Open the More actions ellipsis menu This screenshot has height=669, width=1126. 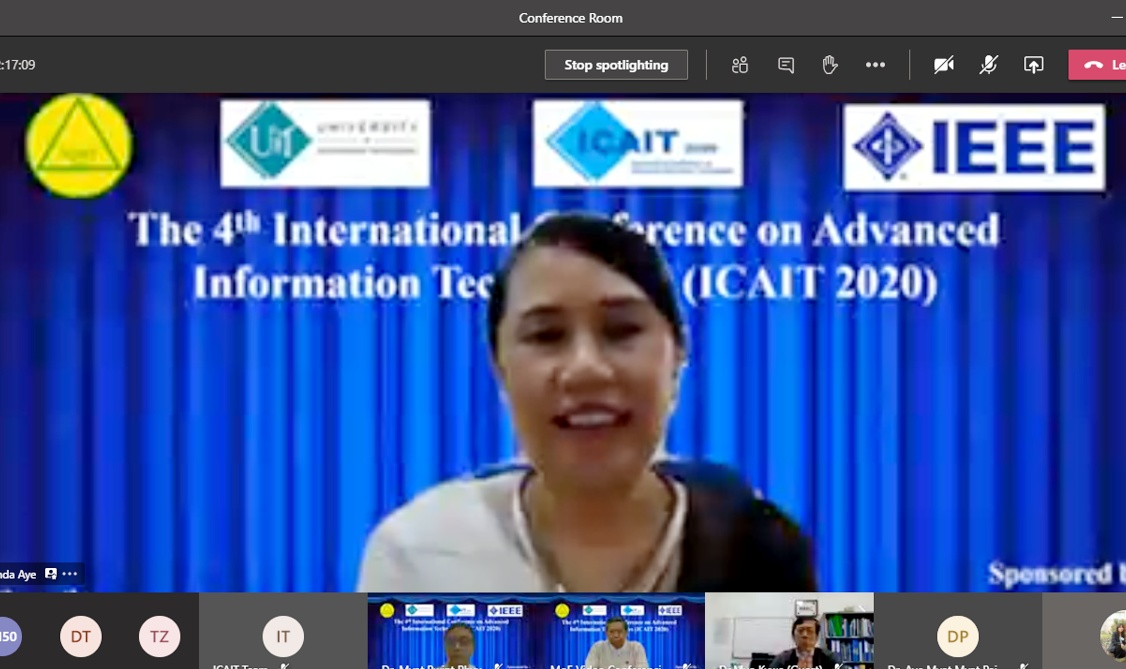pyautogui.click(x=875, y=65)
